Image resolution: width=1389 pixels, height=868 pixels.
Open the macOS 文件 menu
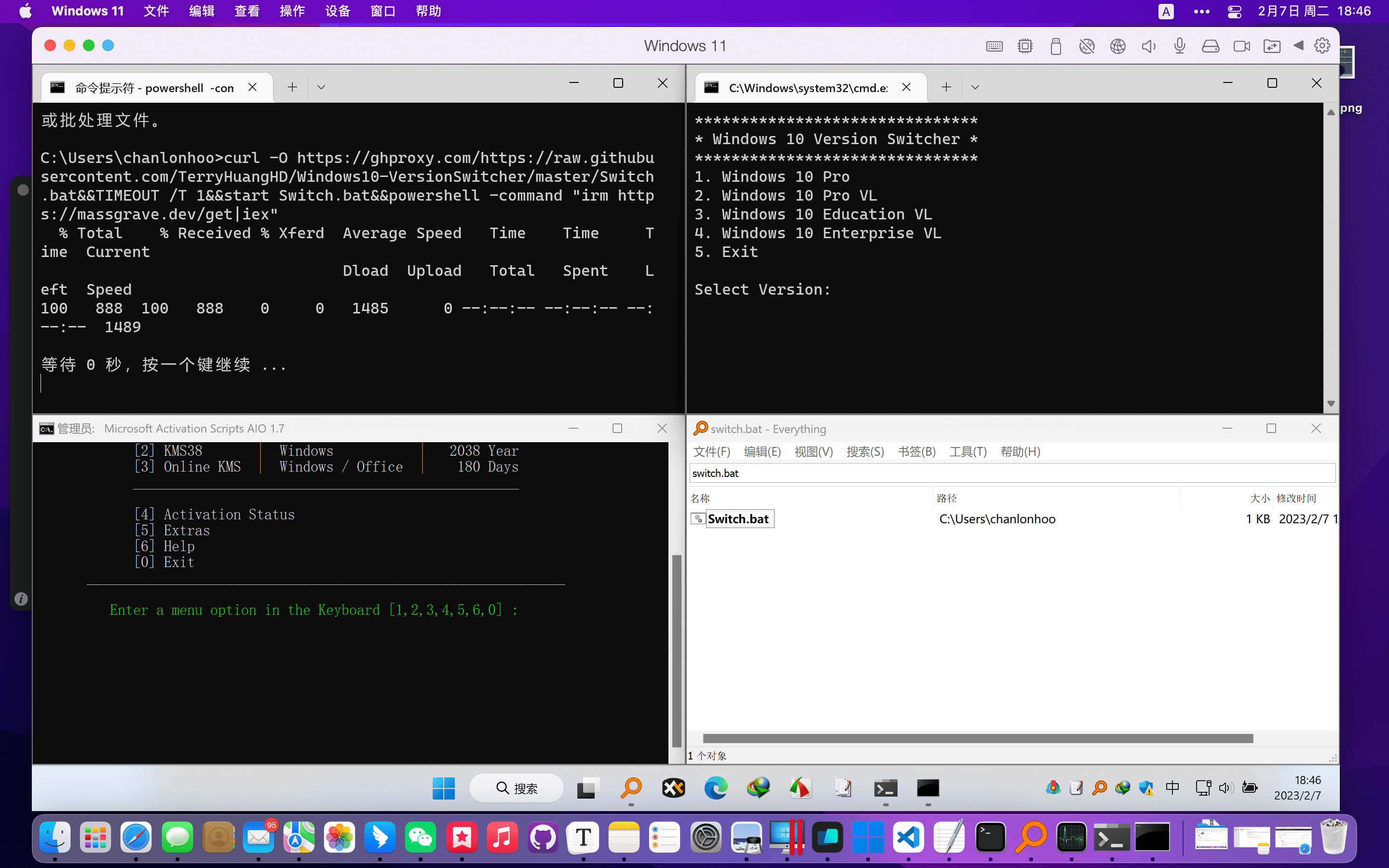[156, 11]
